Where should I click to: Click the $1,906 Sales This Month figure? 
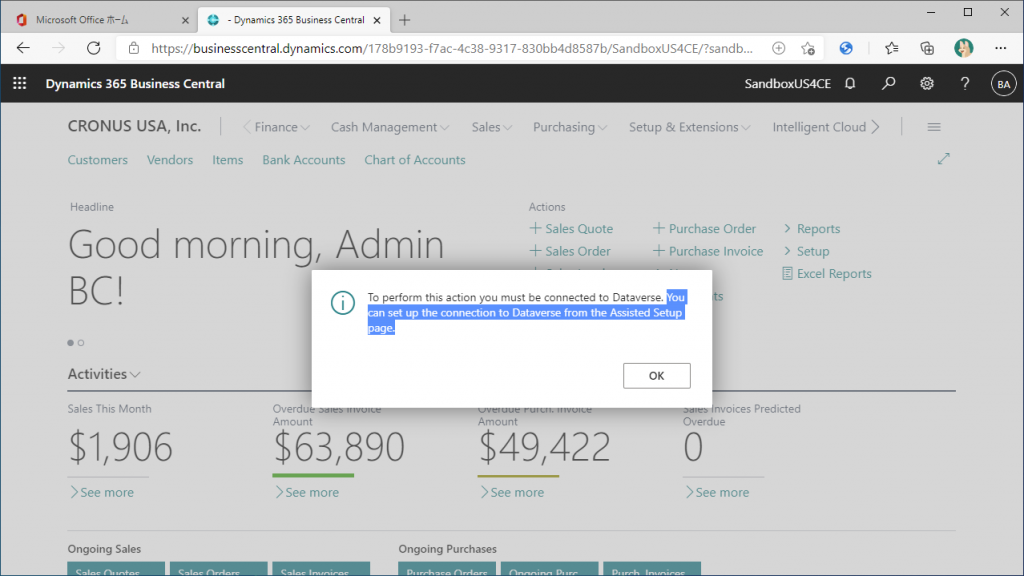point(120,447)
